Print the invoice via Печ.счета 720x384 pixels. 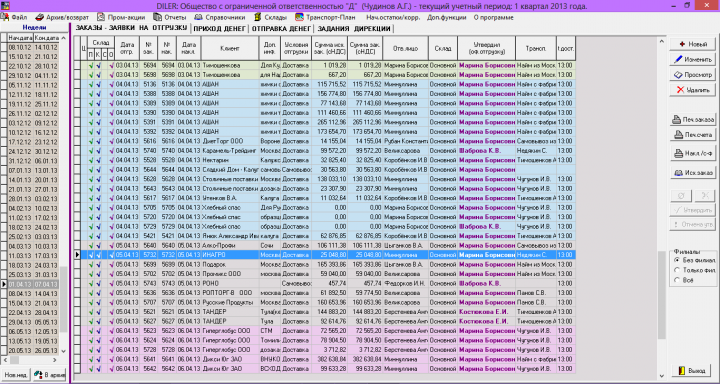(693, 135)
